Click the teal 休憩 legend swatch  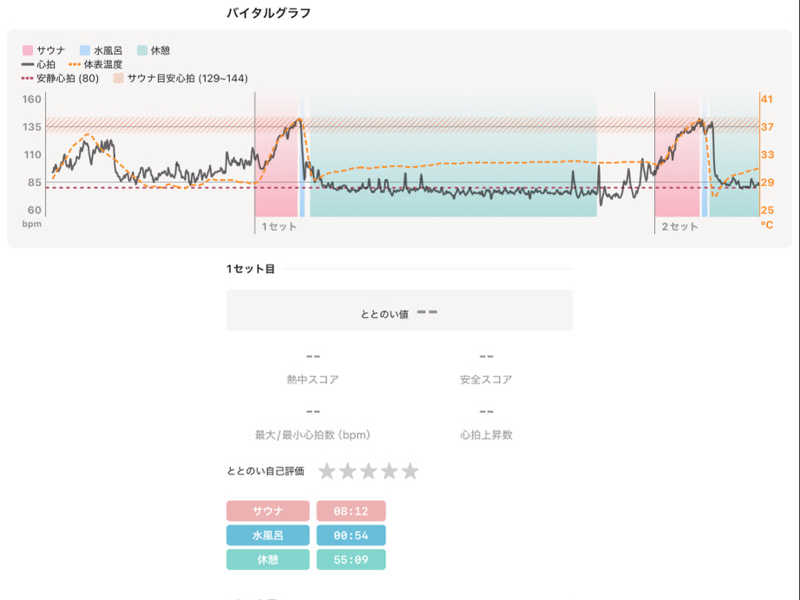[x=142, y=50]
